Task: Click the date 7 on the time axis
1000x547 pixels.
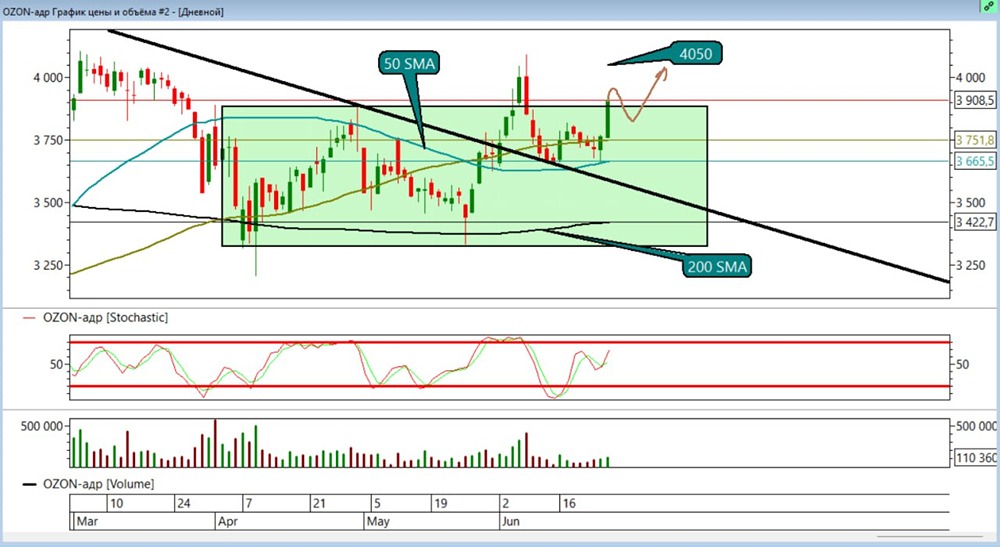Action: [248, 504]
